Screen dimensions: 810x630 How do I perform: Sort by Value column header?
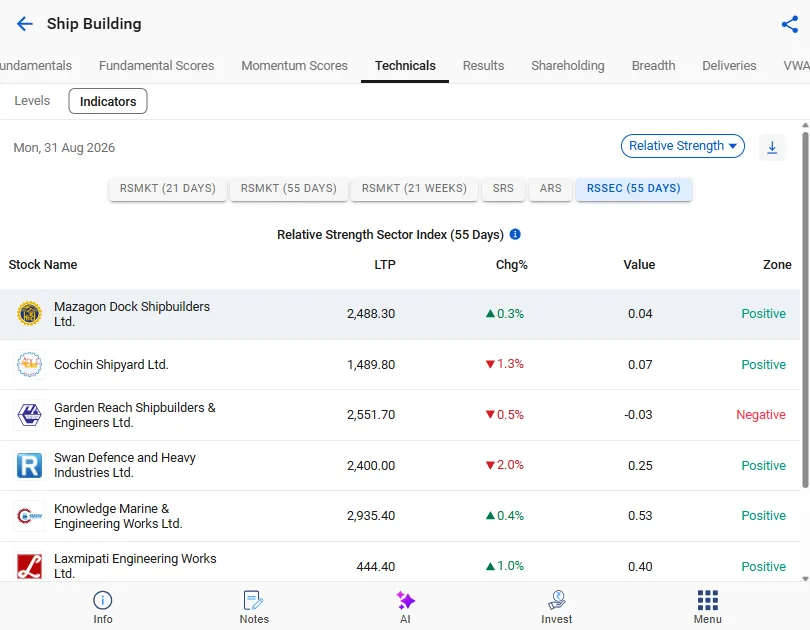coord(639,264)
